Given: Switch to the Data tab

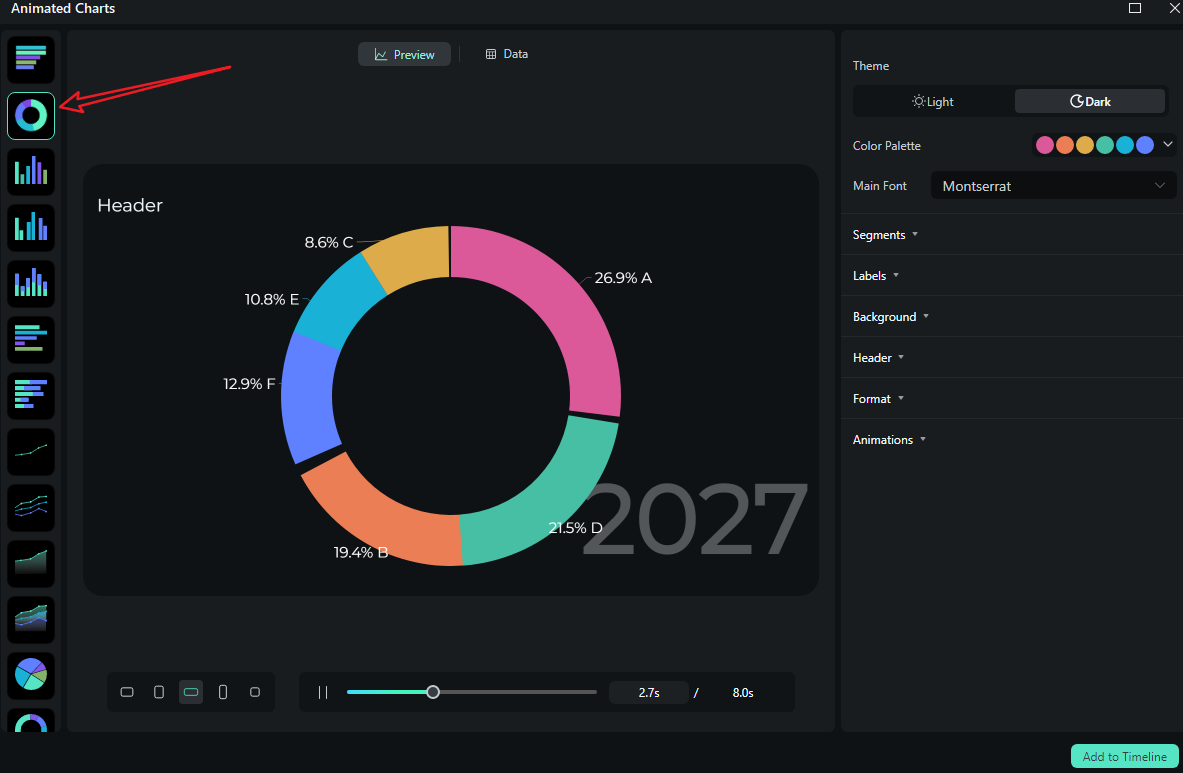Looking at the screenshot, I should 506,53.
